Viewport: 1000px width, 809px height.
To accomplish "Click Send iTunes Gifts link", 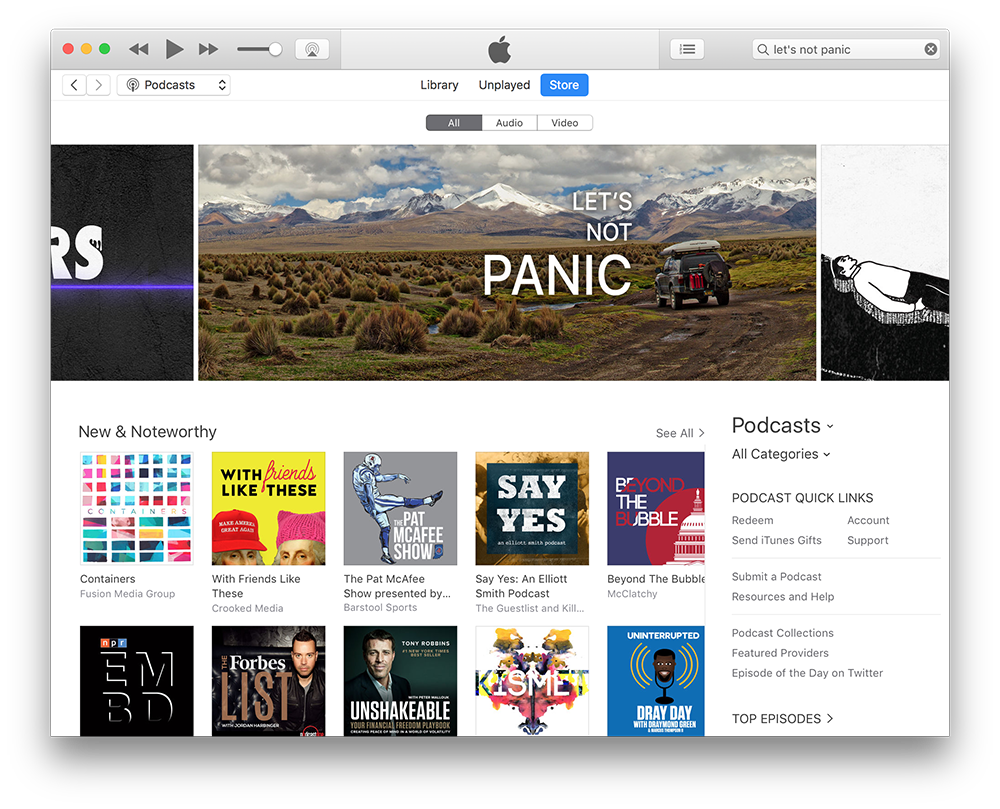I will coord(777,540).
